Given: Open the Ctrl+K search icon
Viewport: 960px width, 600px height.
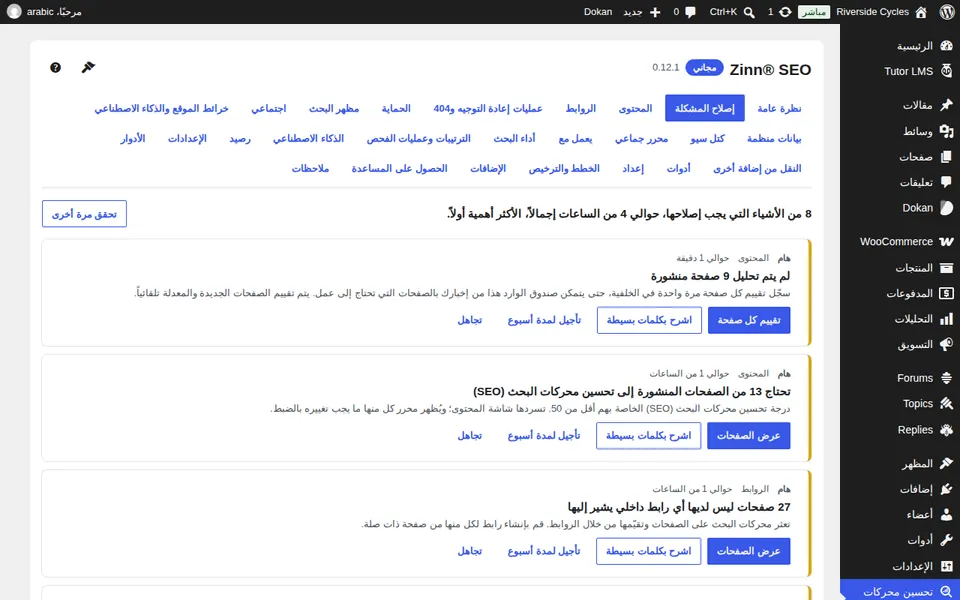Looking at the screenshot, I should (749, 12).
